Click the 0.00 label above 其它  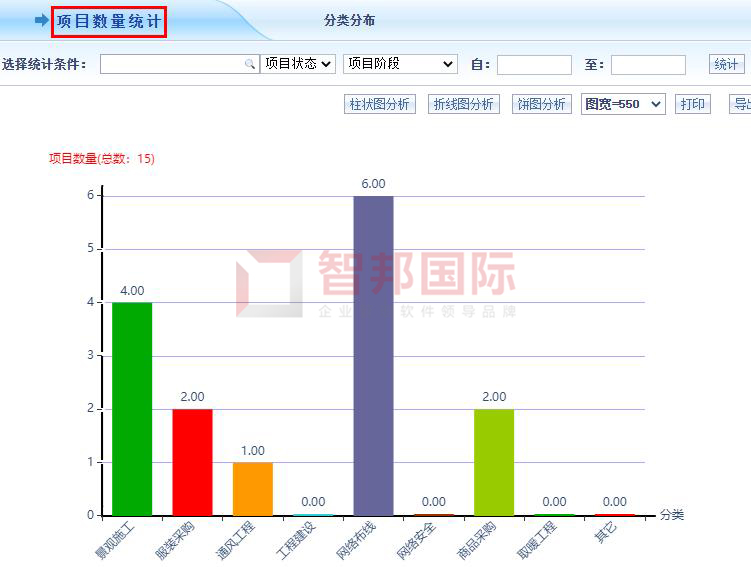pos(615,502)
